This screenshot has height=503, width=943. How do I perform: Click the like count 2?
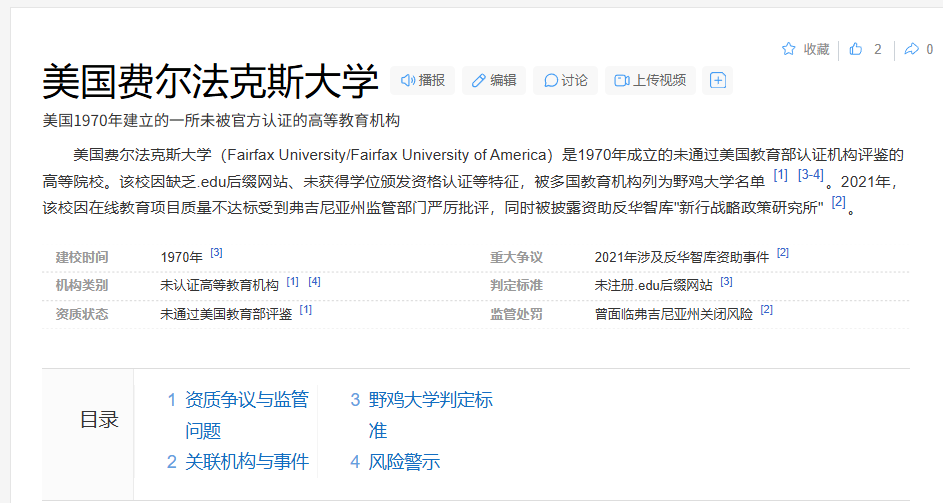click(877, 49)
